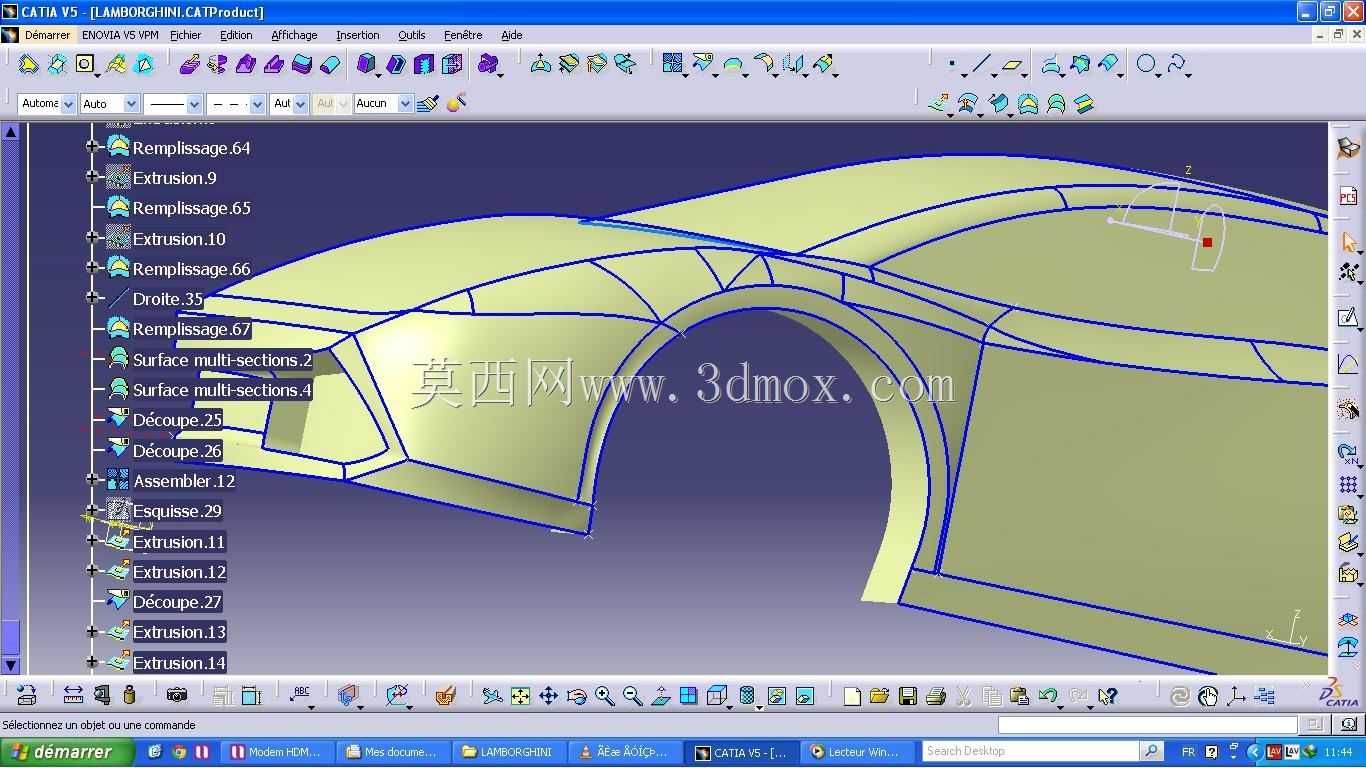Click the Normal View icon

(660, 696)
